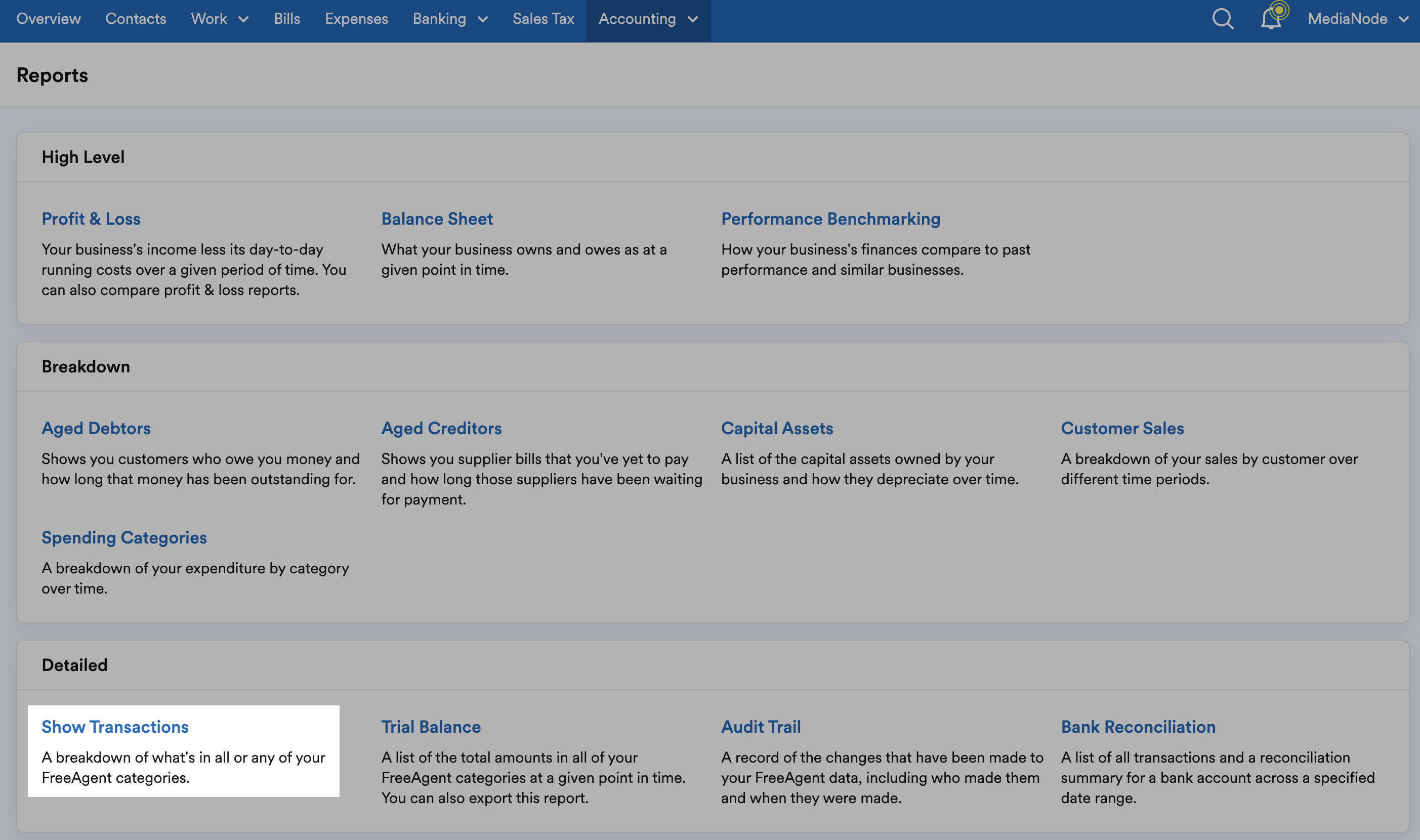View the Bank Reconciliation report
The height and width of the screenshot is (840, 1420).
pos(1139,726)
